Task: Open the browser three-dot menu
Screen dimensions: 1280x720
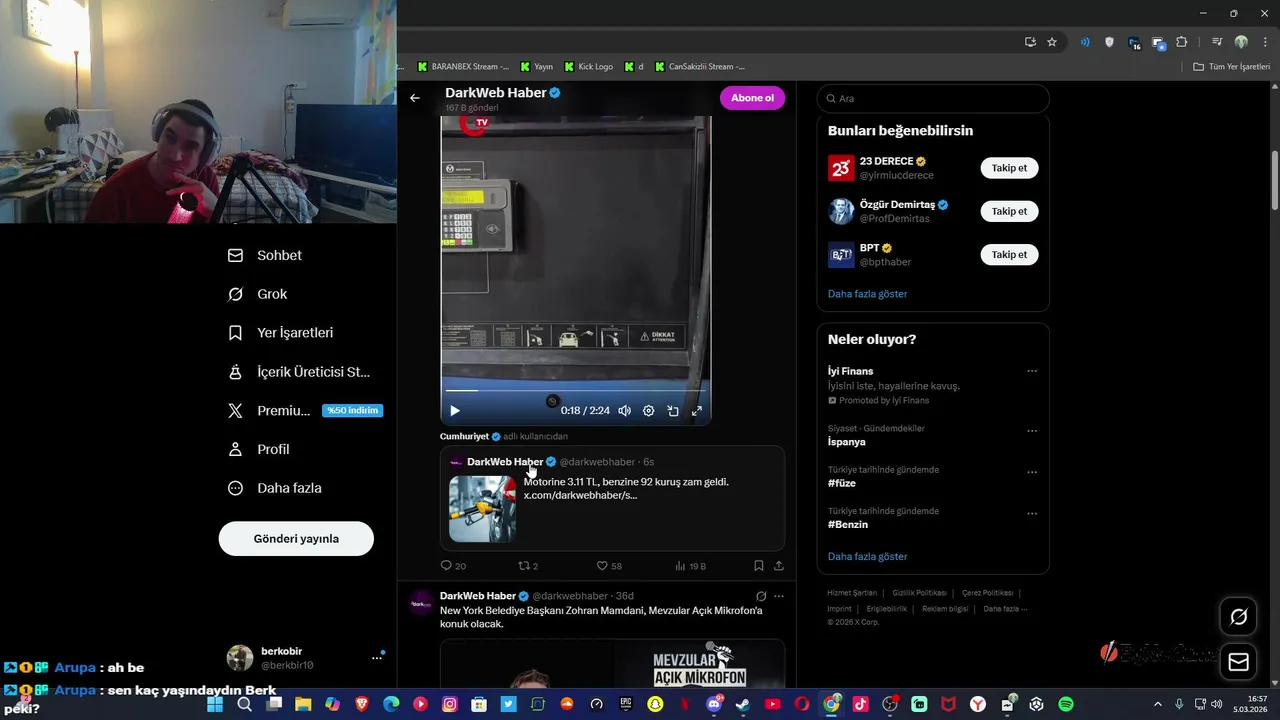Action: coord(1264,42)
